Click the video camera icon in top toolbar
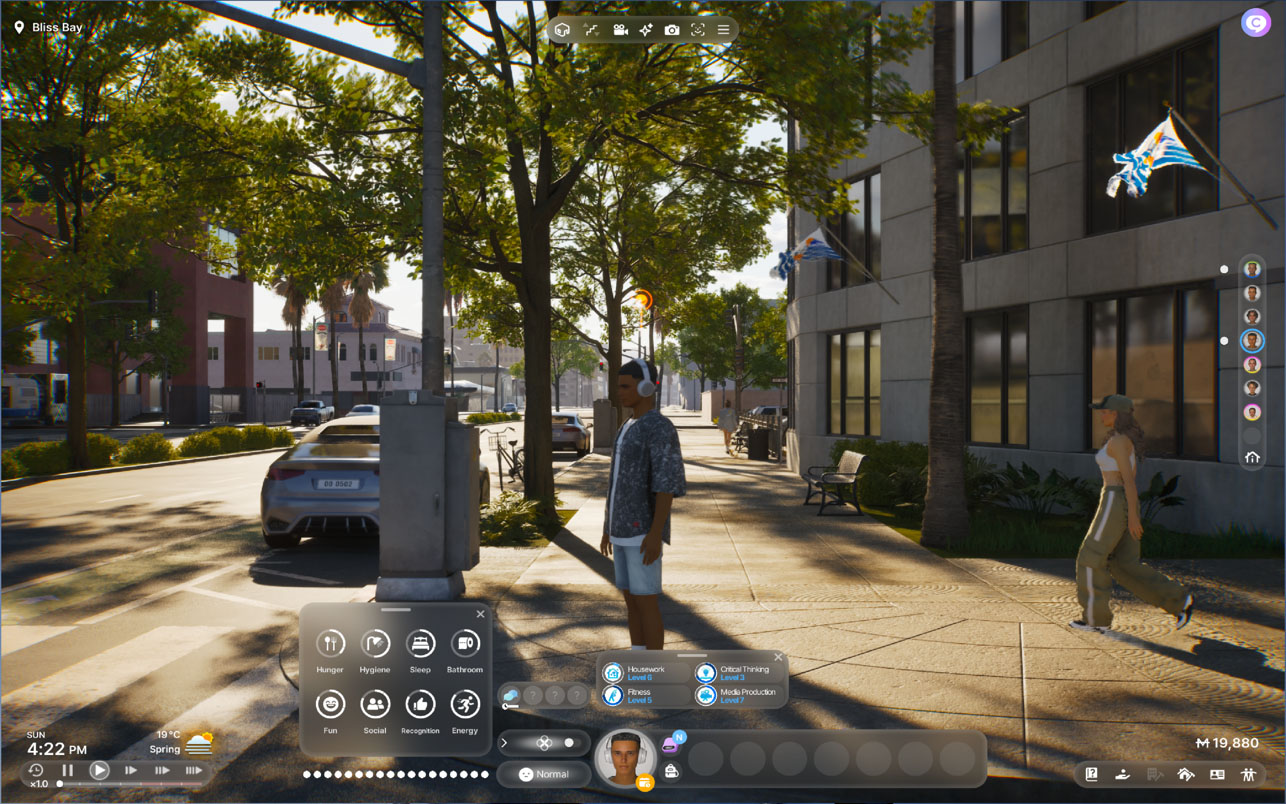 coord(620,30)
